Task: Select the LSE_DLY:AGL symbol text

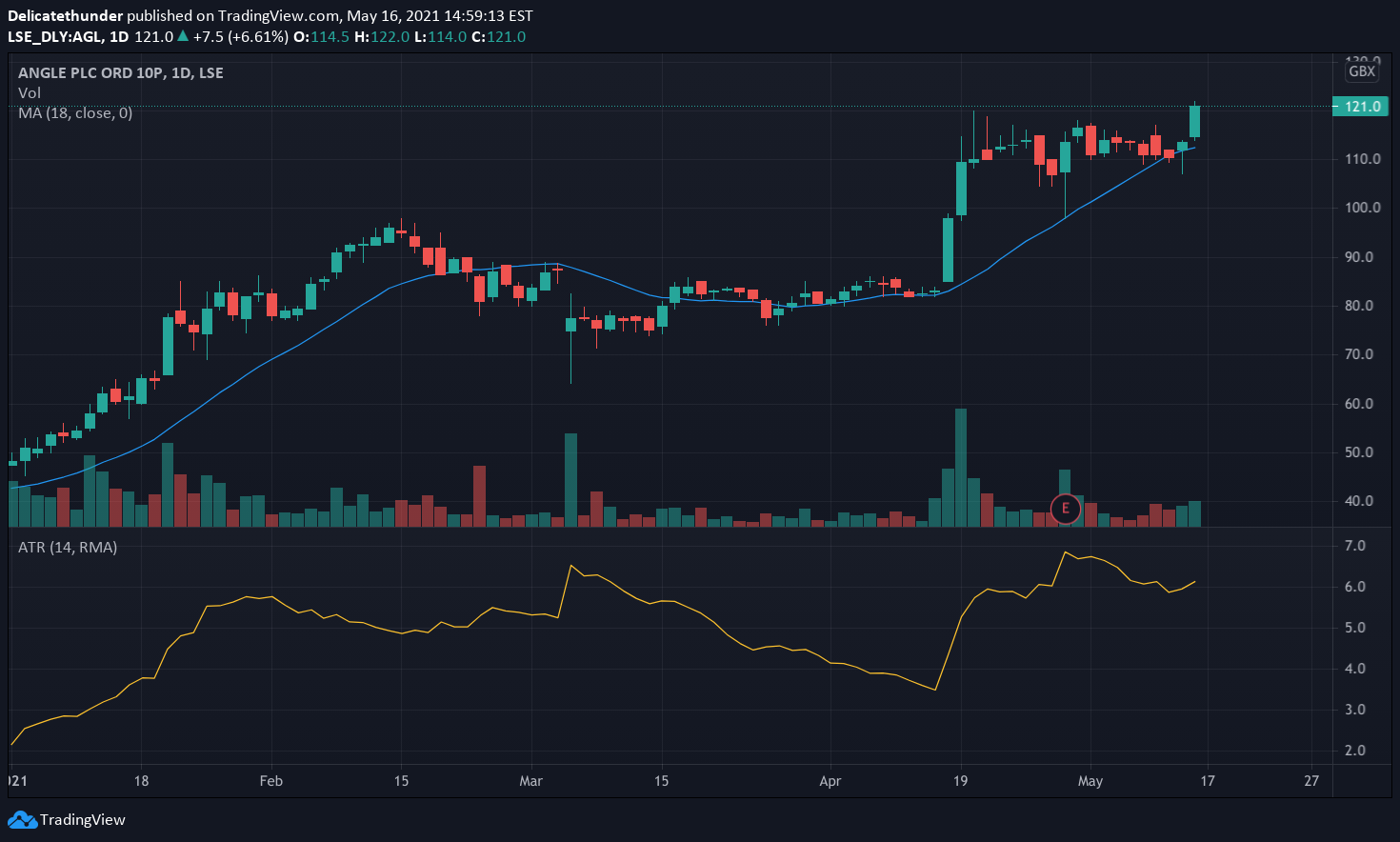Action: tap(53, 36)
